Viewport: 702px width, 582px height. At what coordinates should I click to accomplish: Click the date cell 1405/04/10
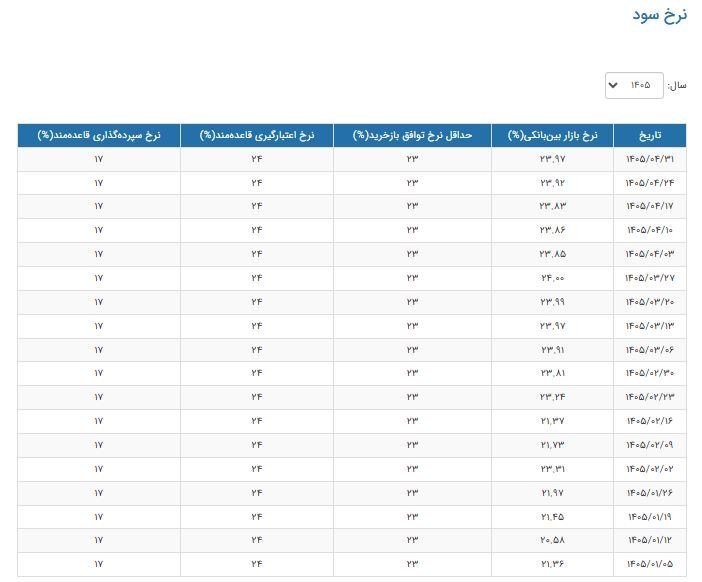point(650,230)
